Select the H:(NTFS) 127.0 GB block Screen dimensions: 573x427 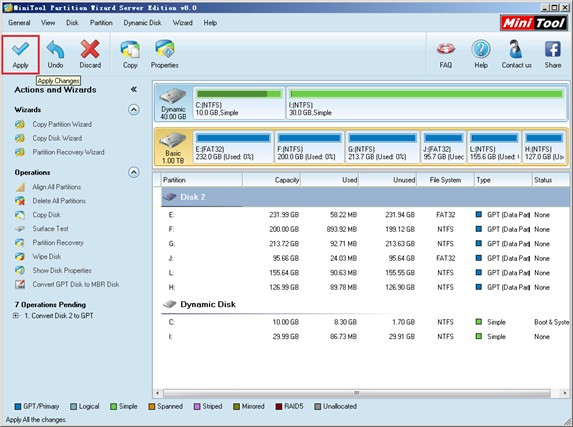544,147
